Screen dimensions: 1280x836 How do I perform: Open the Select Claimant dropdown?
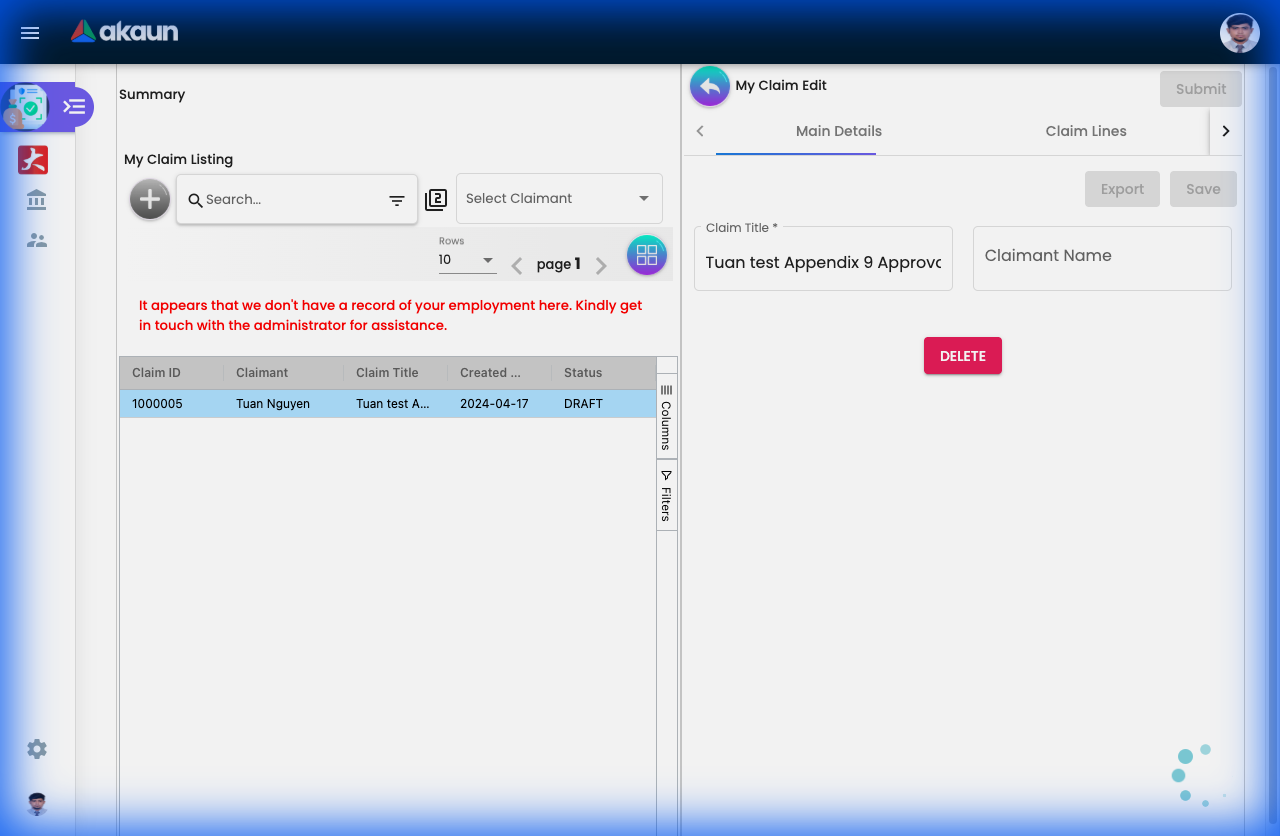pyautogui.click(x=558, y=198)
